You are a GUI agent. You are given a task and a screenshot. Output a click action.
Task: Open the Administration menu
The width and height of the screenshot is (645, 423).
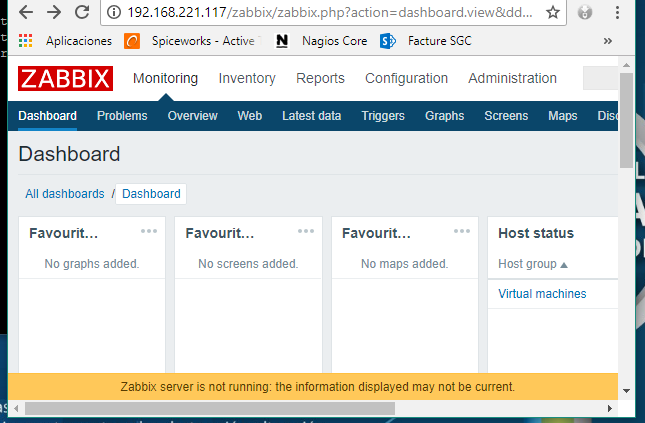(x=513, y=78)
